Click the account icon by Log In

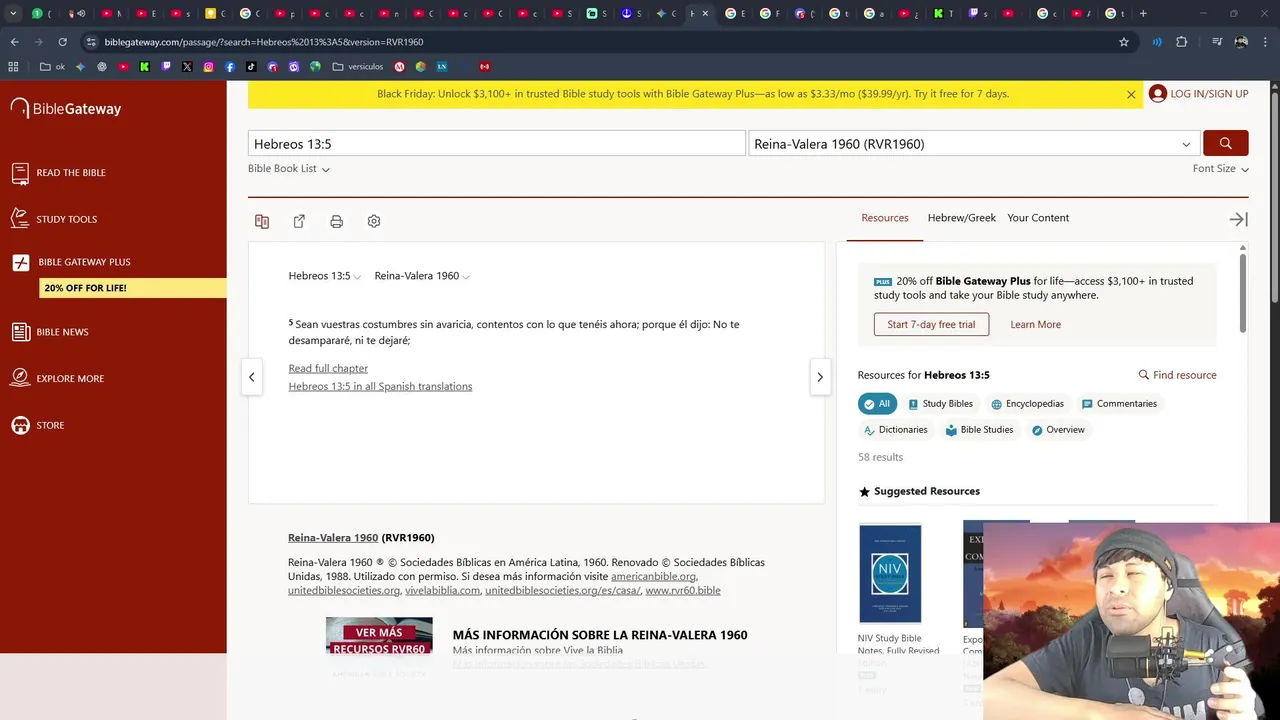tap(1157, 94)
